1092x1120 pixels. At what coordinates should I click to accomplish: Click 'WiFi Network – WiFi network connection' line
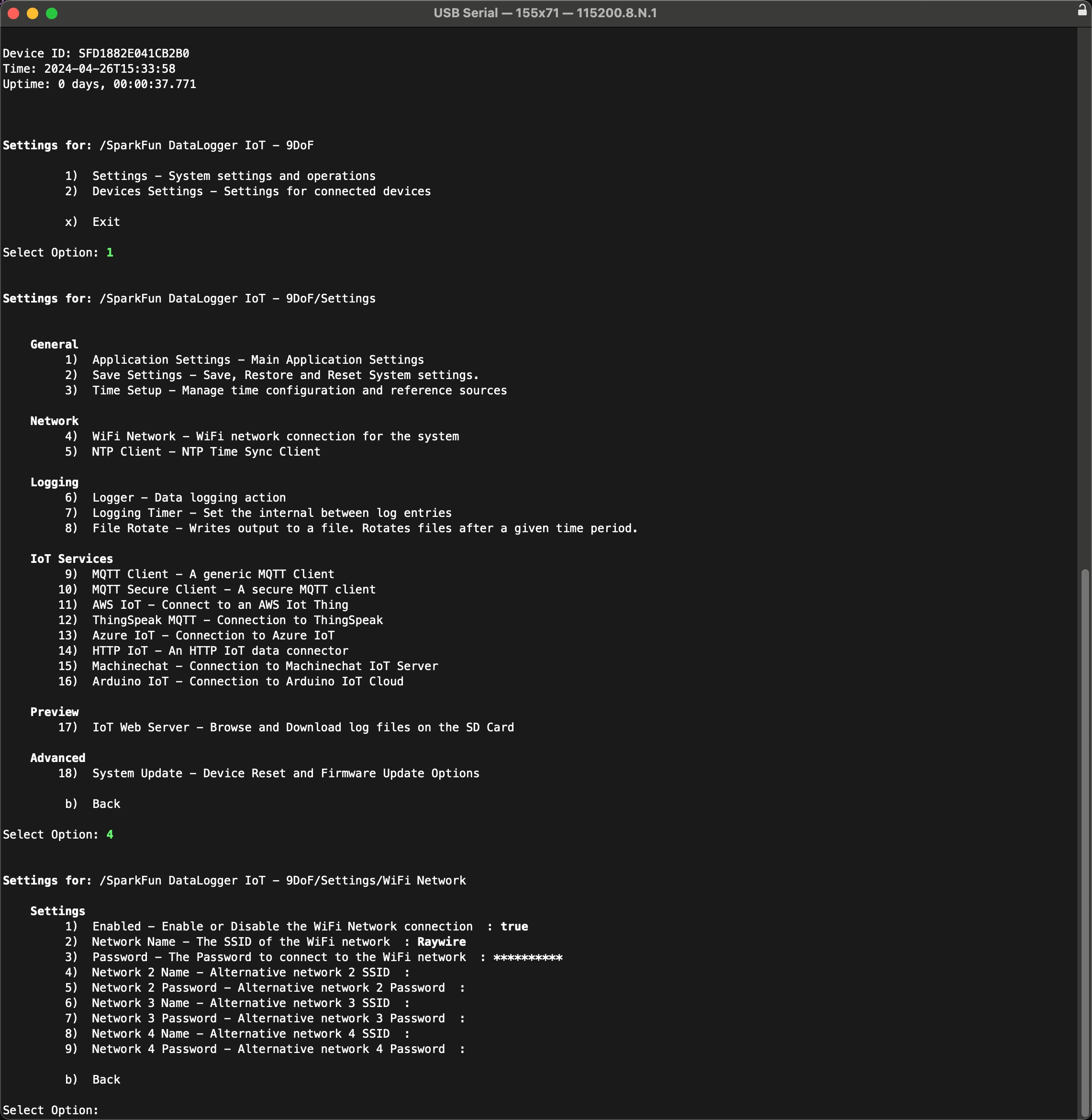click(x=262, y=437)
